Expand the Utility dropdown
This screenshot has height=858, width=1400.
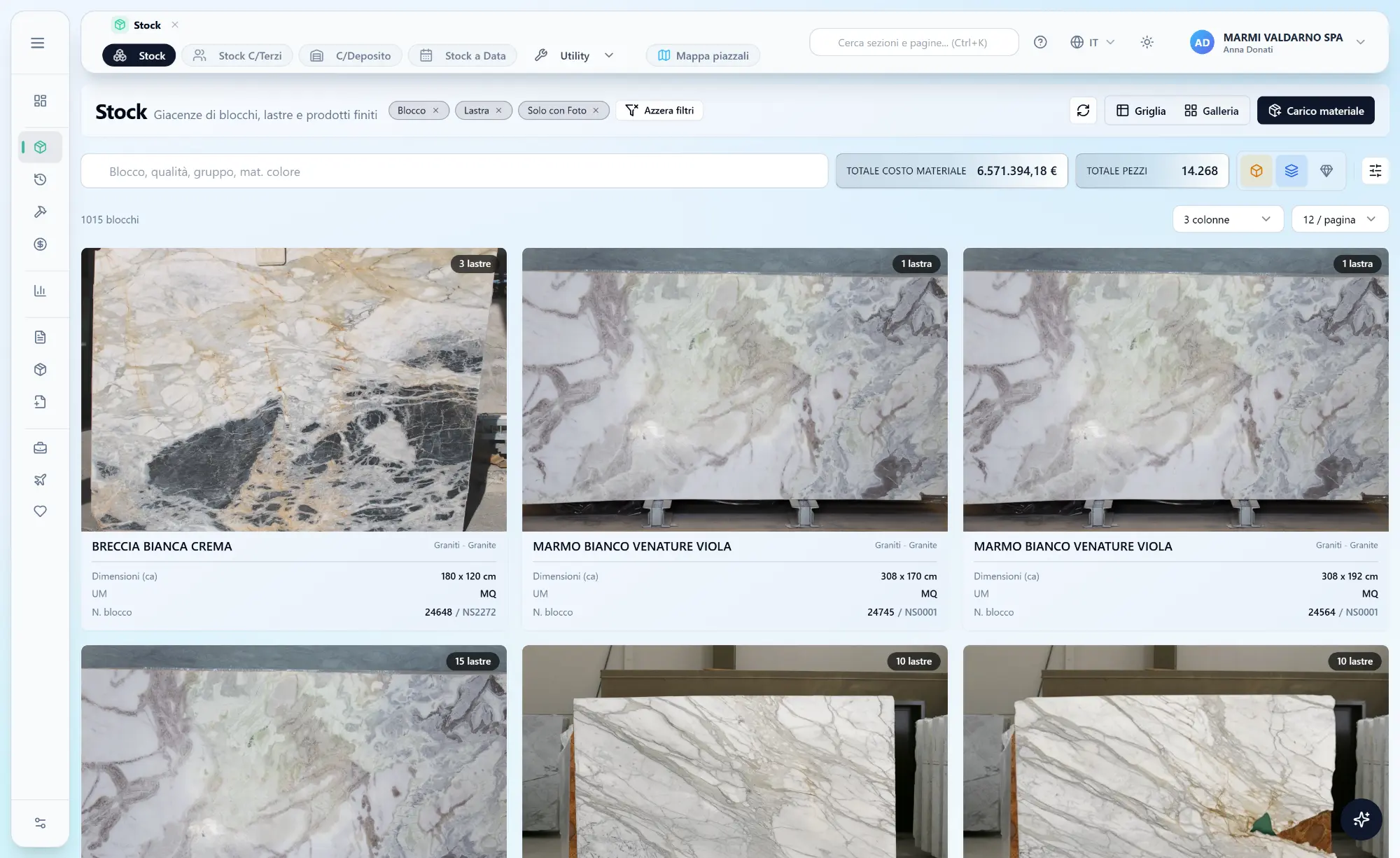(x=574, y=55)
